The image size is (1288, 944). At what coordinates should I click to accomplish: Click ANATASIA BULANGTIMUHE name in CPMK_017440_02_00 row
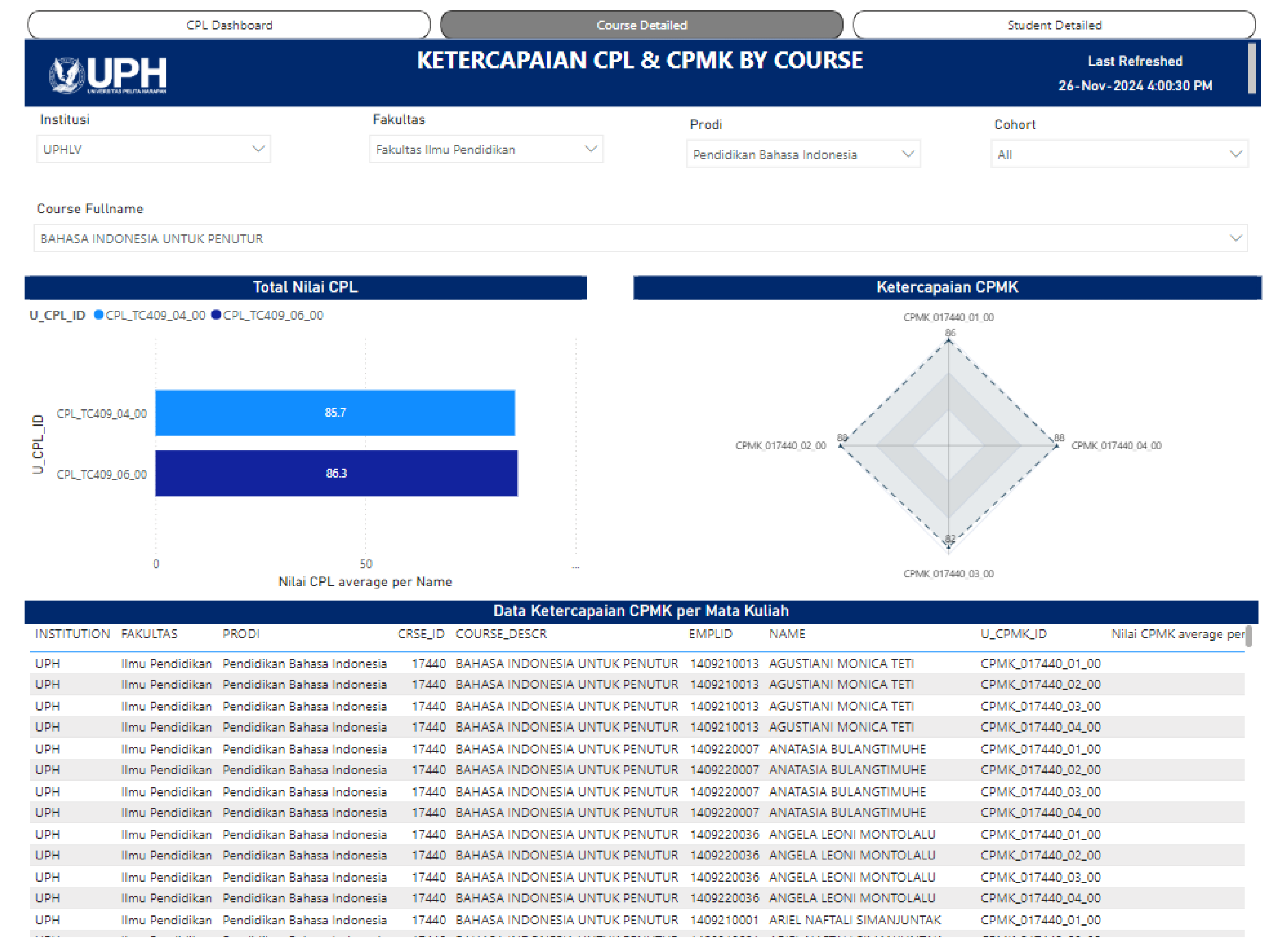click(x=847, y=770)
